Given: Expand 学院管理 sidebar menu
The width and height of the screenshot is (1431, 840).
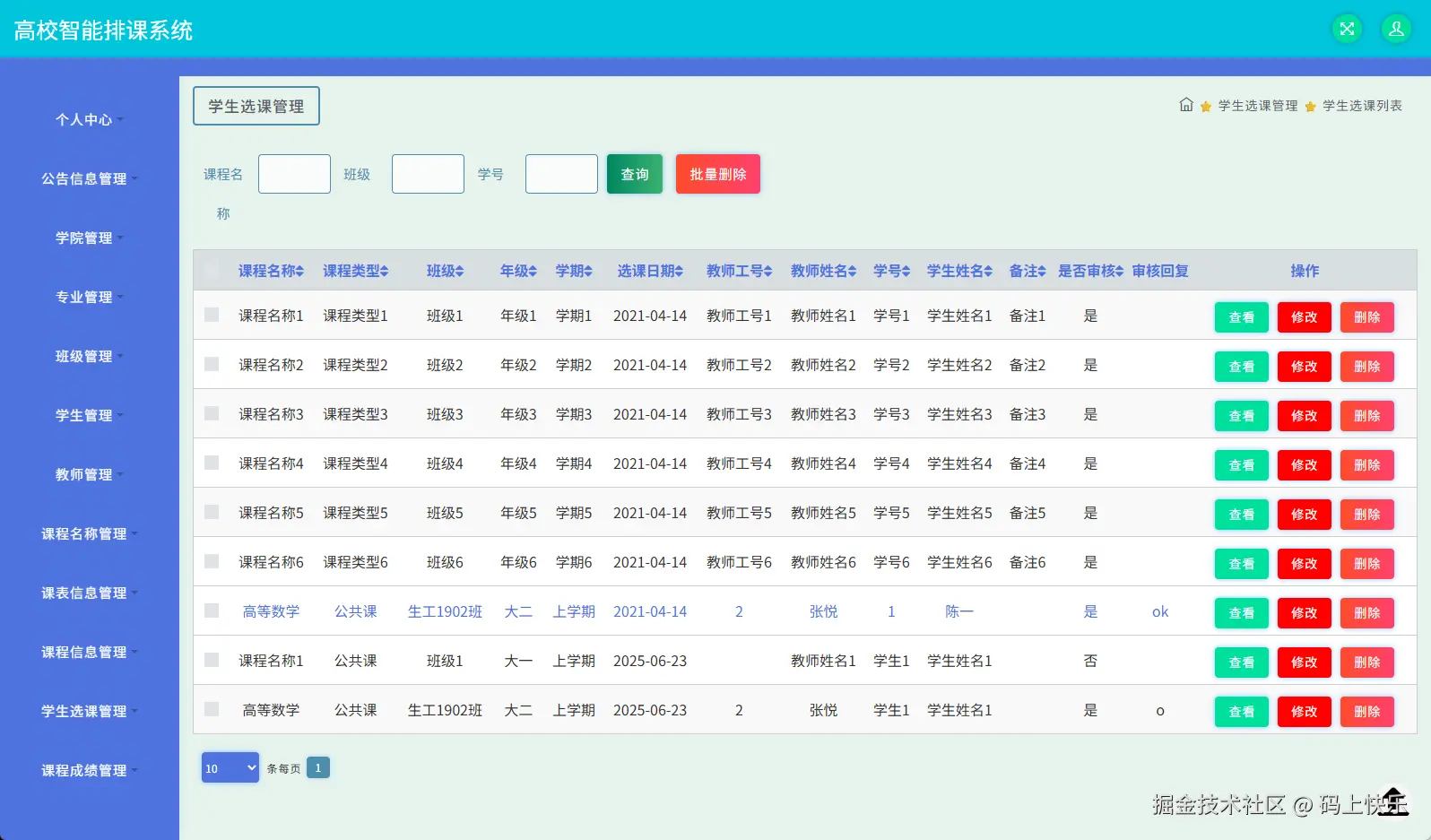Looking at the screenshot, I should coord(89,238).
